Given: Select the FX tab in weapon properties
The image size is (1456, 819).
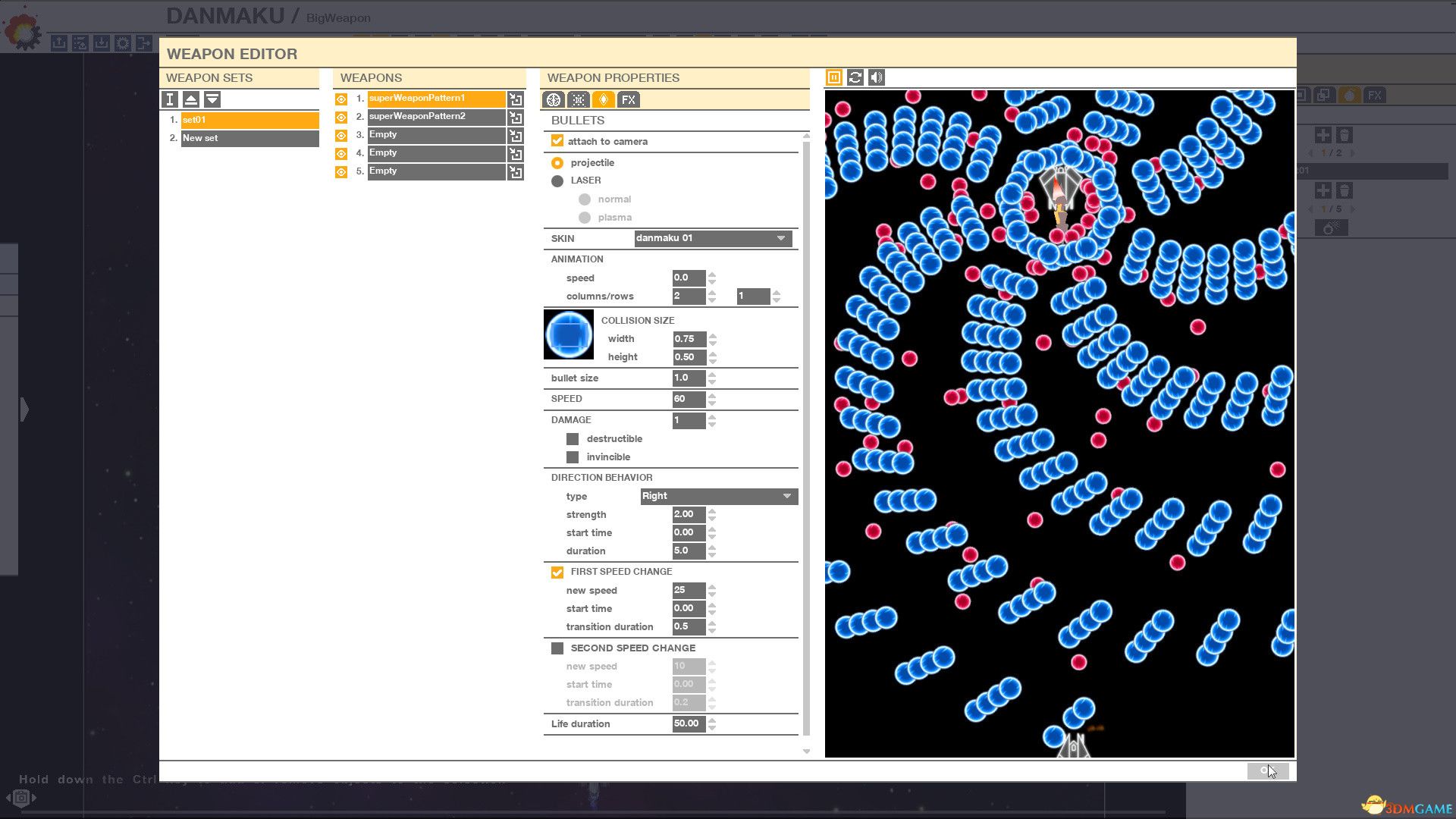Looking at the screenshot, I should (629, 99).
